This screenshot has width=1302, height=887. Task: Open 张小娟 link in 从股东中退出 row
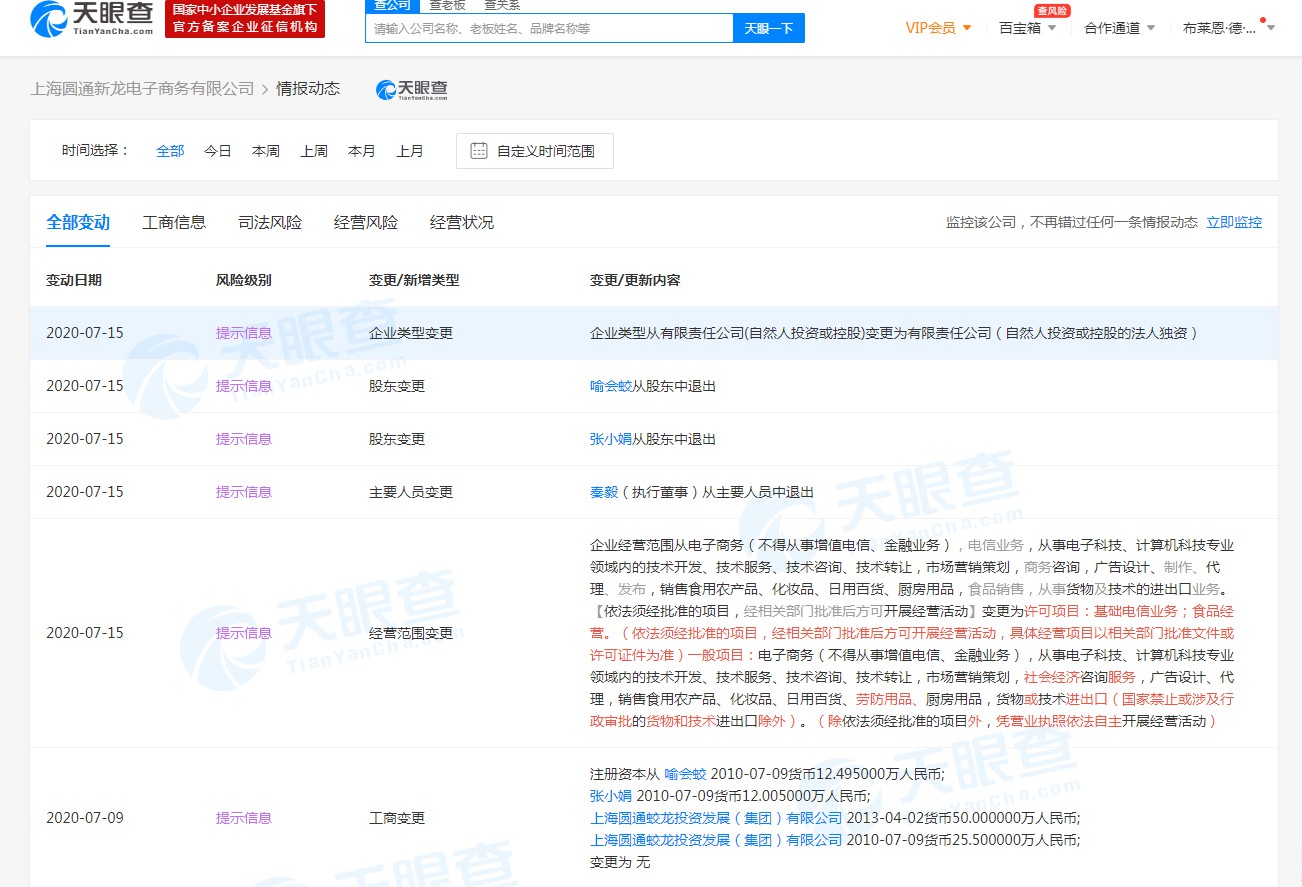[611, 439]
